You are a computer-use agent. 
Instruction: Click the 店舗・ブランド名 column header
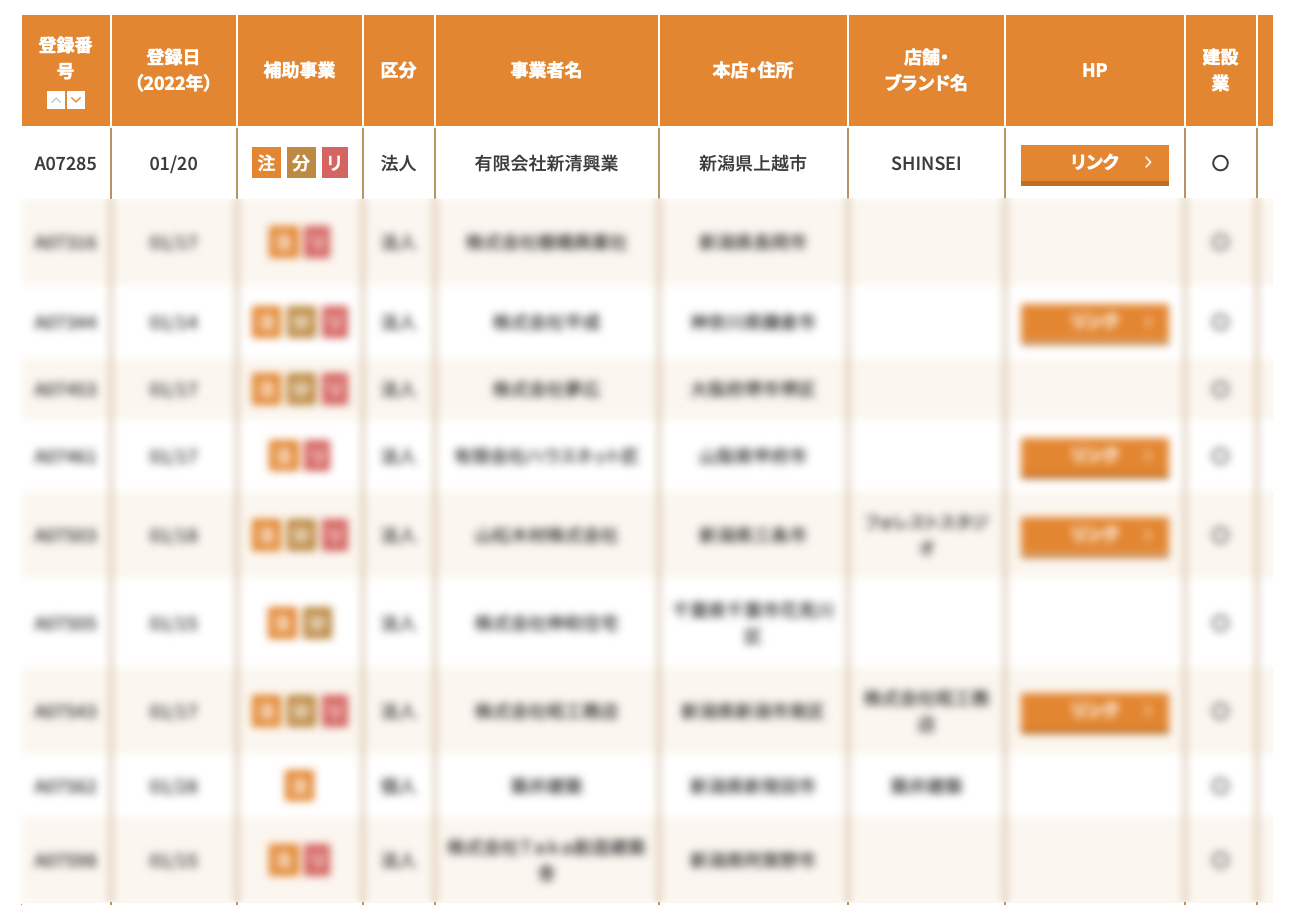pyautogui.click(x=926, y=71)
